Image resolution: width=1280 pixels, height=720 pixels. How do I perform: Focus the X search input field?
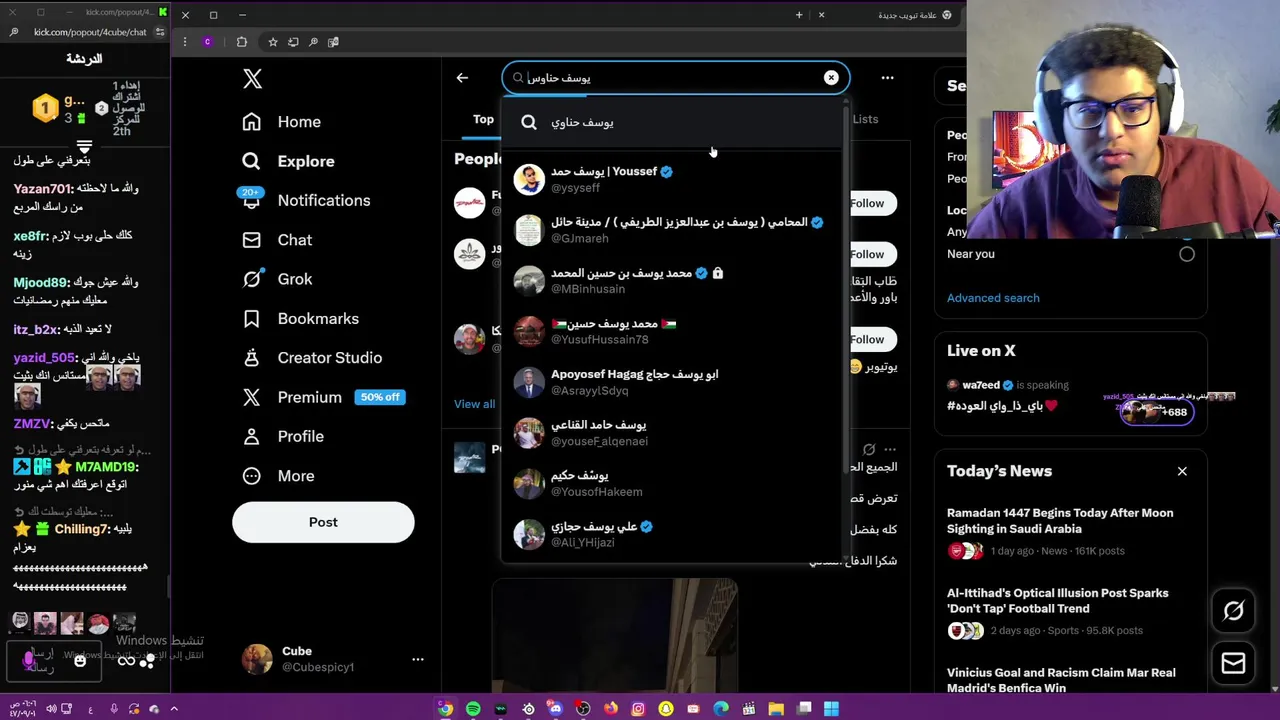point(676,78)
